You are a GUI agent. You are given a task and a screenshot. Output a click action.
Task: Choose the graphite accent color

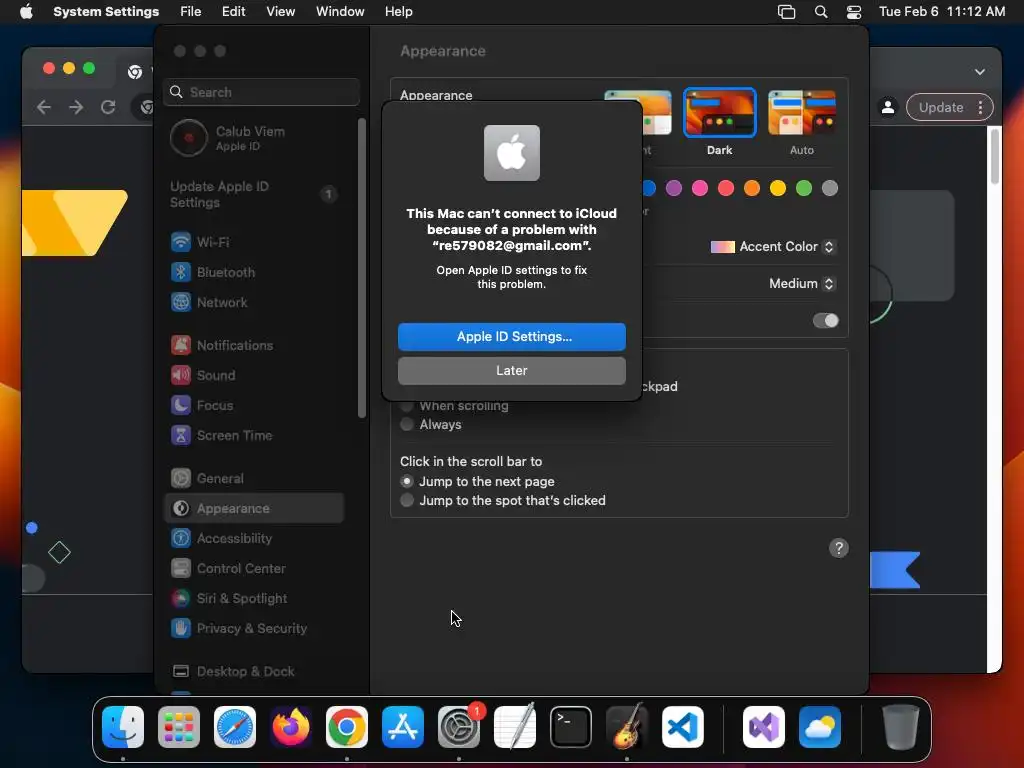pyautogui.click(x=830, y=189)
